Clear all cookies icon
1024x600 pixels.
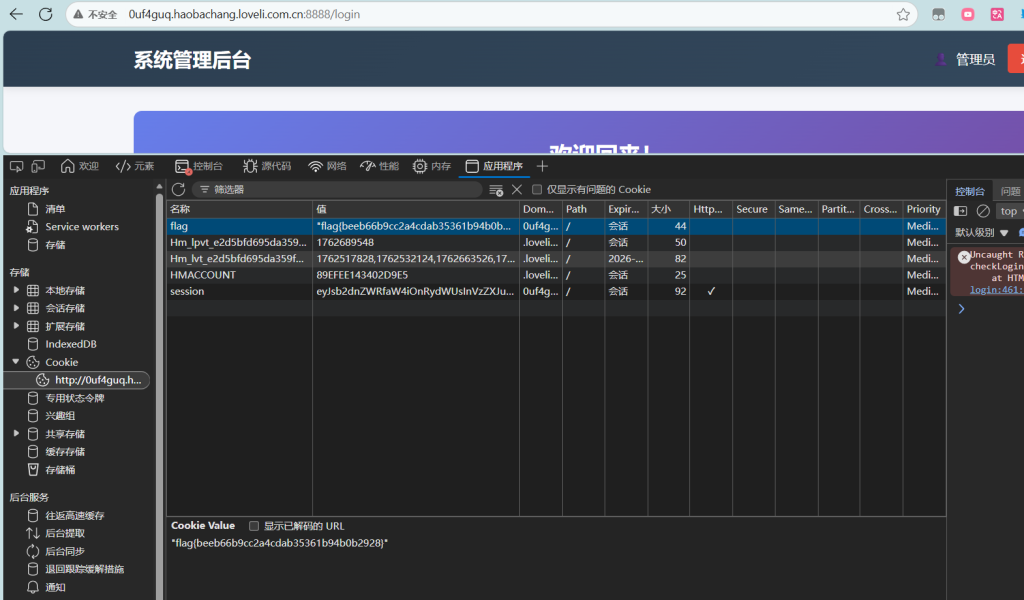[496, 190]
